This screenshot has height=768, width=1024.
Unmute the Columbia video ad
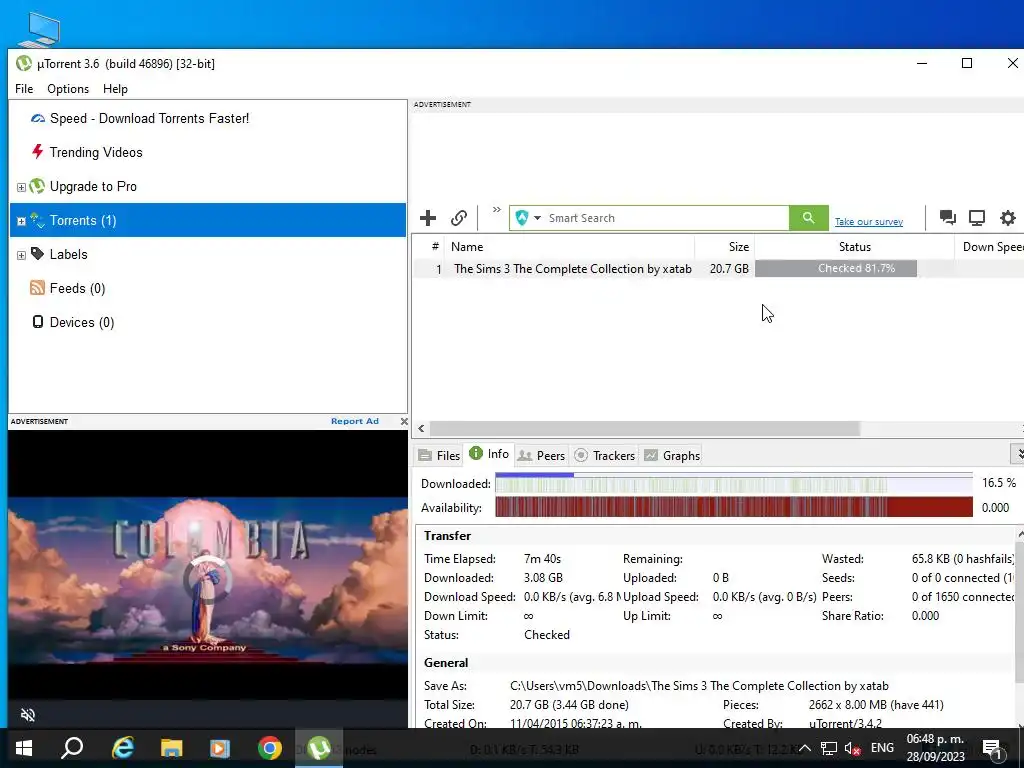click(27, 714)
